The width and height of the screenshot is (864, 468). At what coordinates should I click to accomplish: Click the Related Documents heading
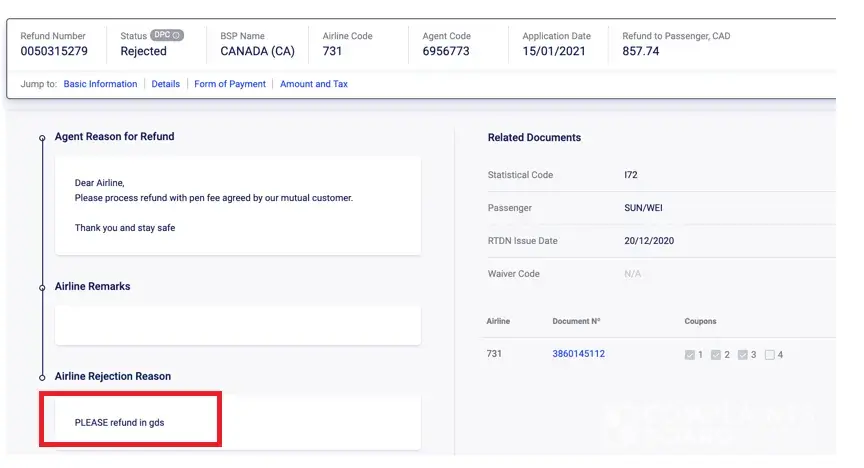[x=534, y=137]
